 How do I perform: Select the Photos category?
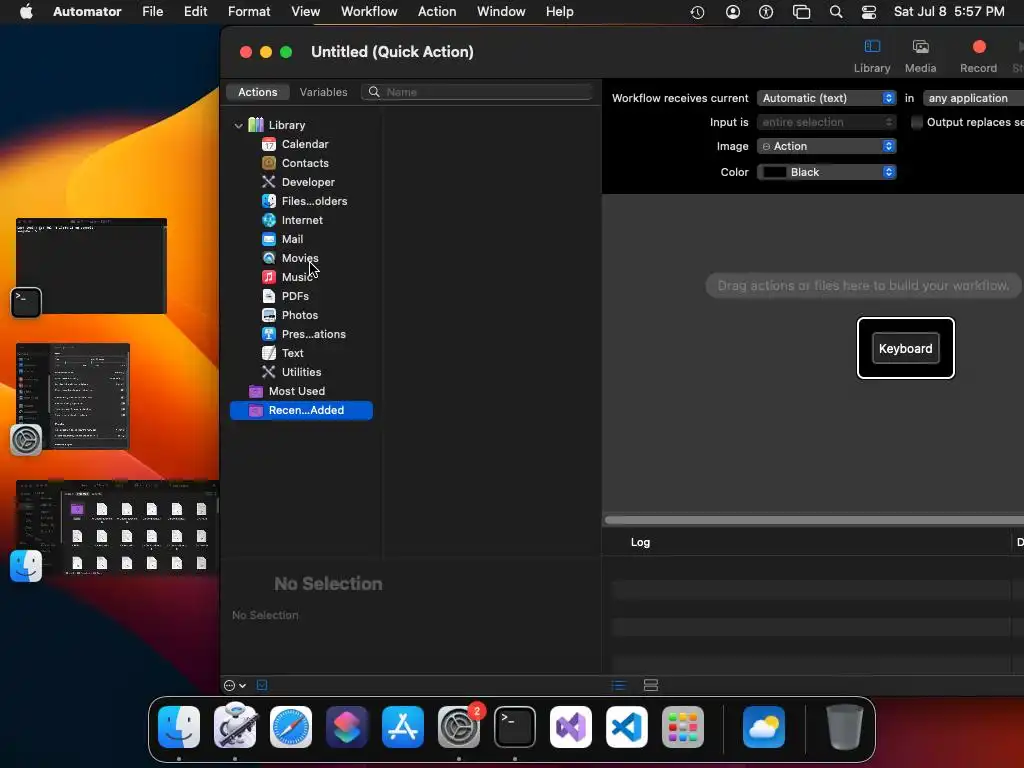(x=299, y=314)
